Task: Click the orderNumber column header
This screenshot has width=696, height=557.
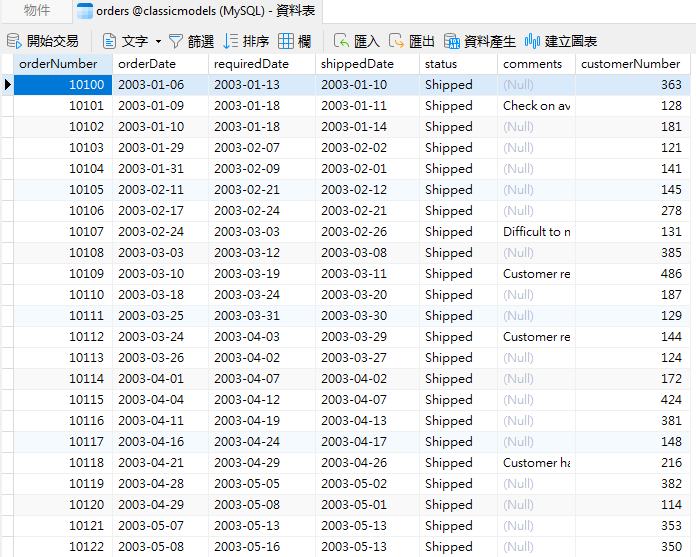Action: (x=58, y=64)
